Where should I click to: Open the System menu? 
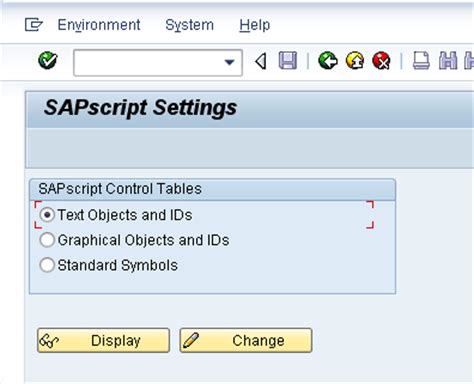tap(190, 25)
